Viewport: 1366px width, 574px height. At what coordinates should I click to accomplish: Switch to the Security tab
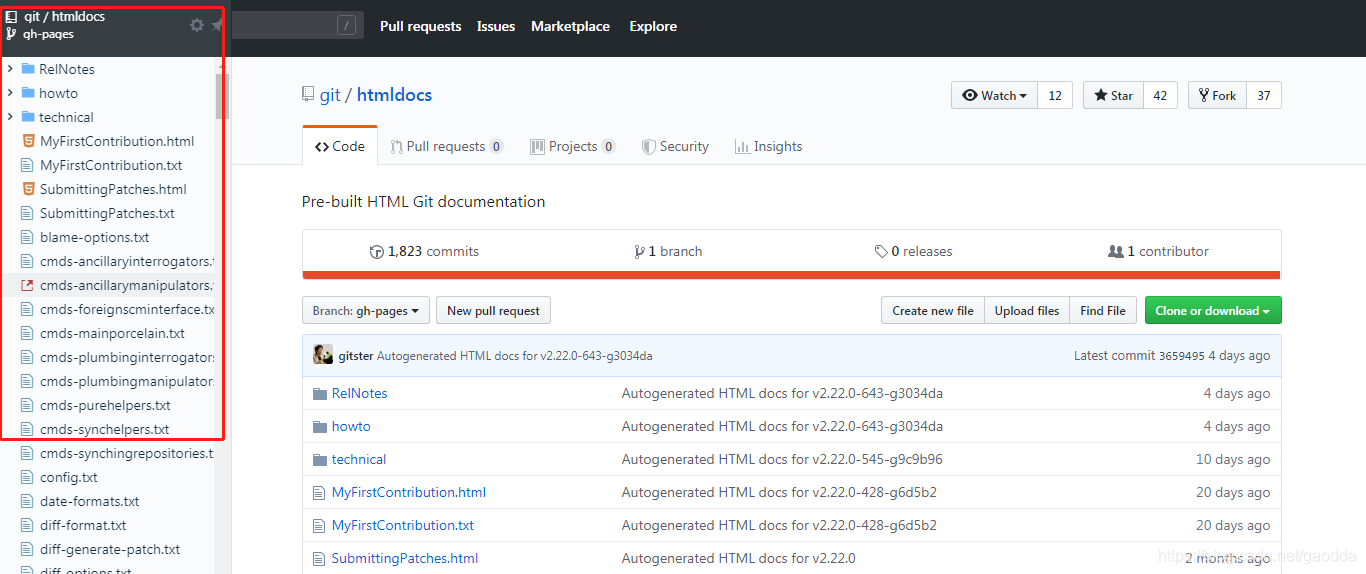click(x=675, y=146)
